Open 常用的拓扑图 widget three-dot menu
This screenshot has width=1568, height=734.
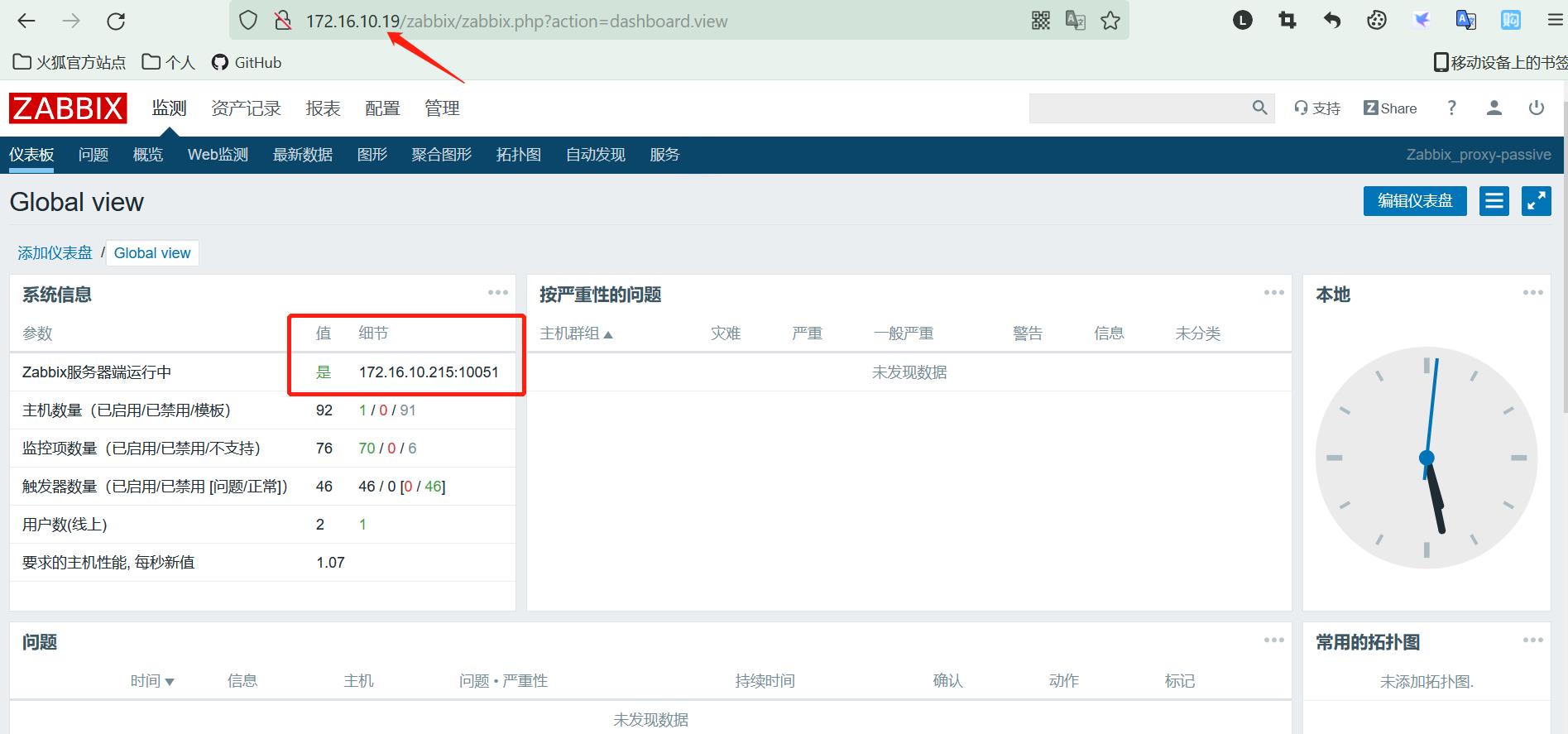click(1533, 640)
